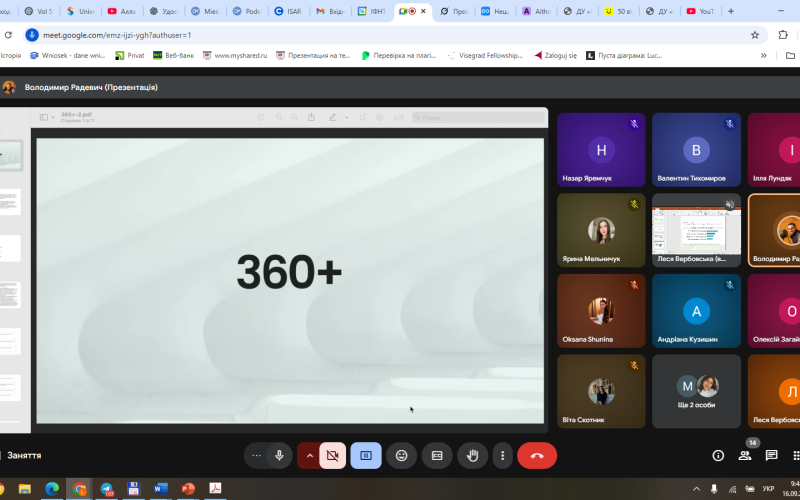Viewport: 800px width, 500px height.
Task: Open the chat panel icon
Action: tap(772, 456)
